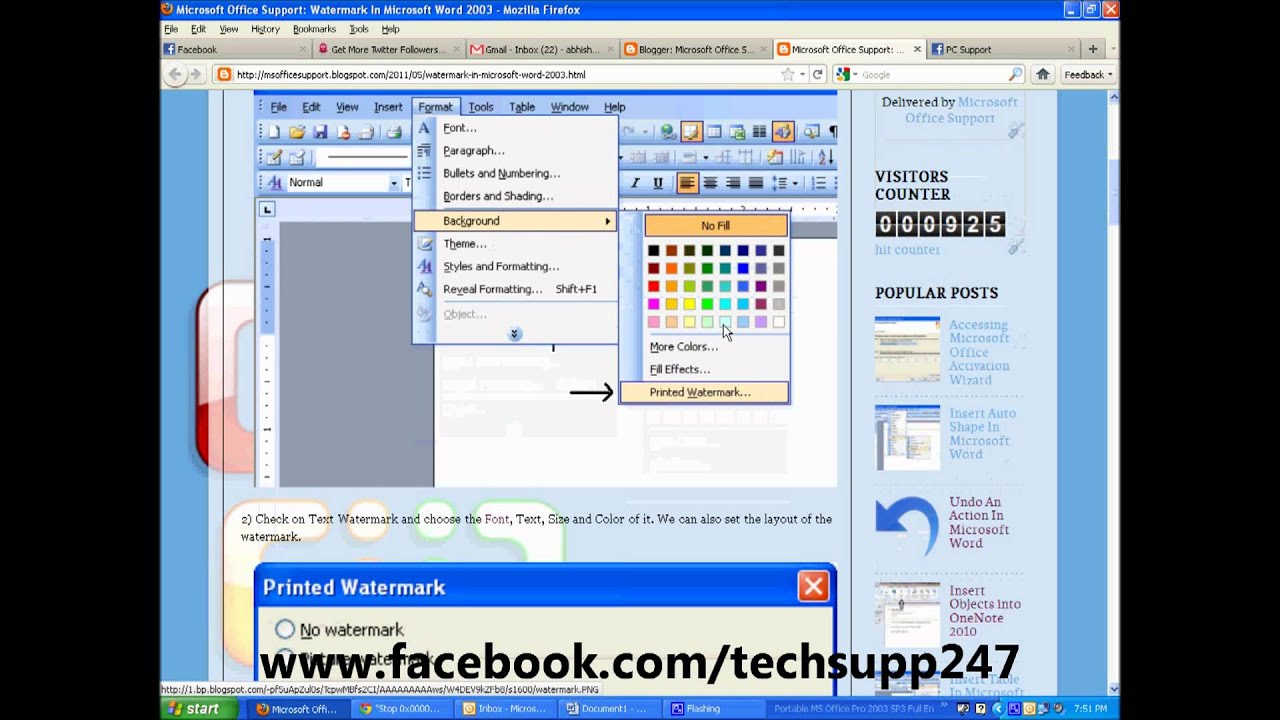Screen dimensions: 1280x720
Task: Pick the magenta swatch in Word's color palette
Action: (654, 304)
